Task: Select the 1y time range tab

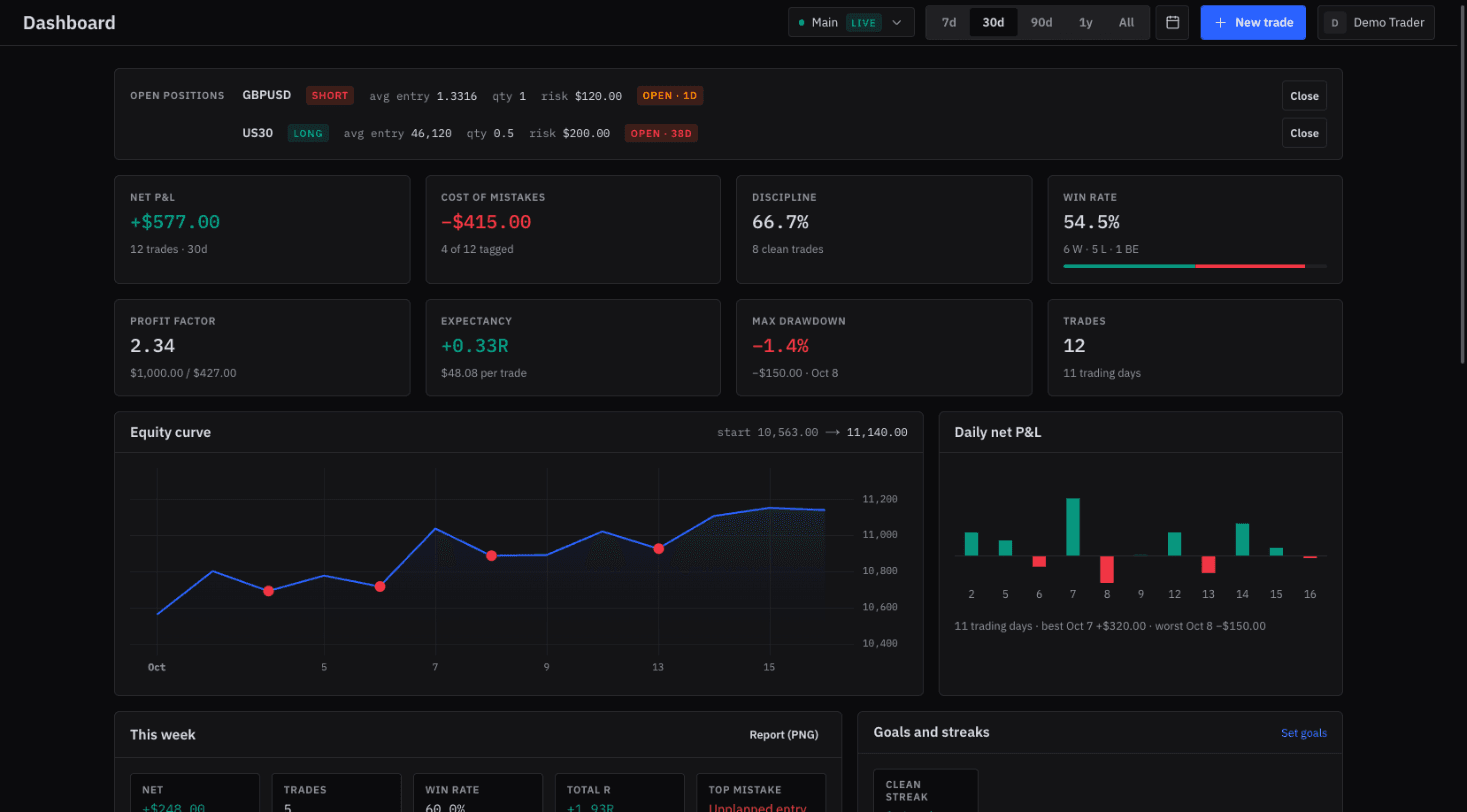Action: [x=1085, y=22]
